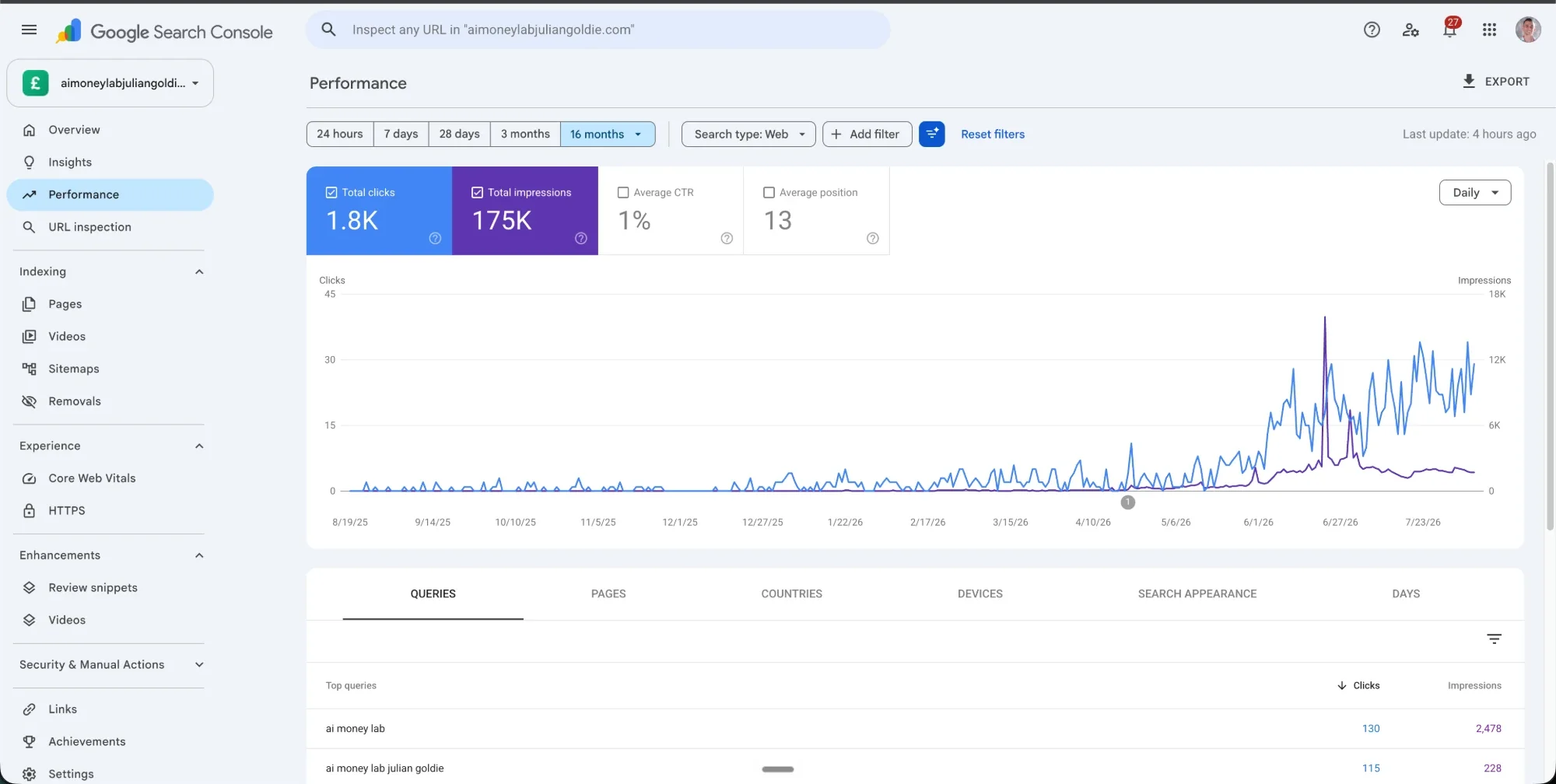Viewport: 1556px width, 784px height.
Task: Click the Achievements trophy icon
Action: pyautogui.click(x=29, y=741)
